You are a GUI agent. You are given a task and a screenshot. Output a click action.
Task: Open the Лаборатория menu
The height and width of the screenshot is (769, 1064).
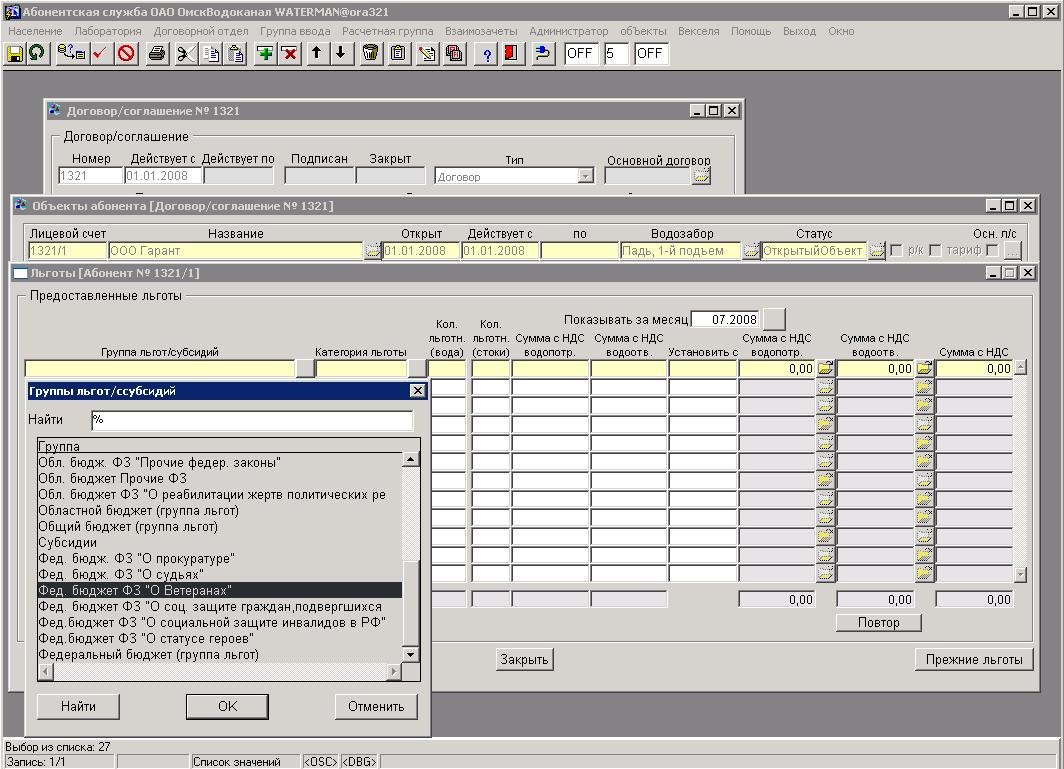click(x=108, y=31)
